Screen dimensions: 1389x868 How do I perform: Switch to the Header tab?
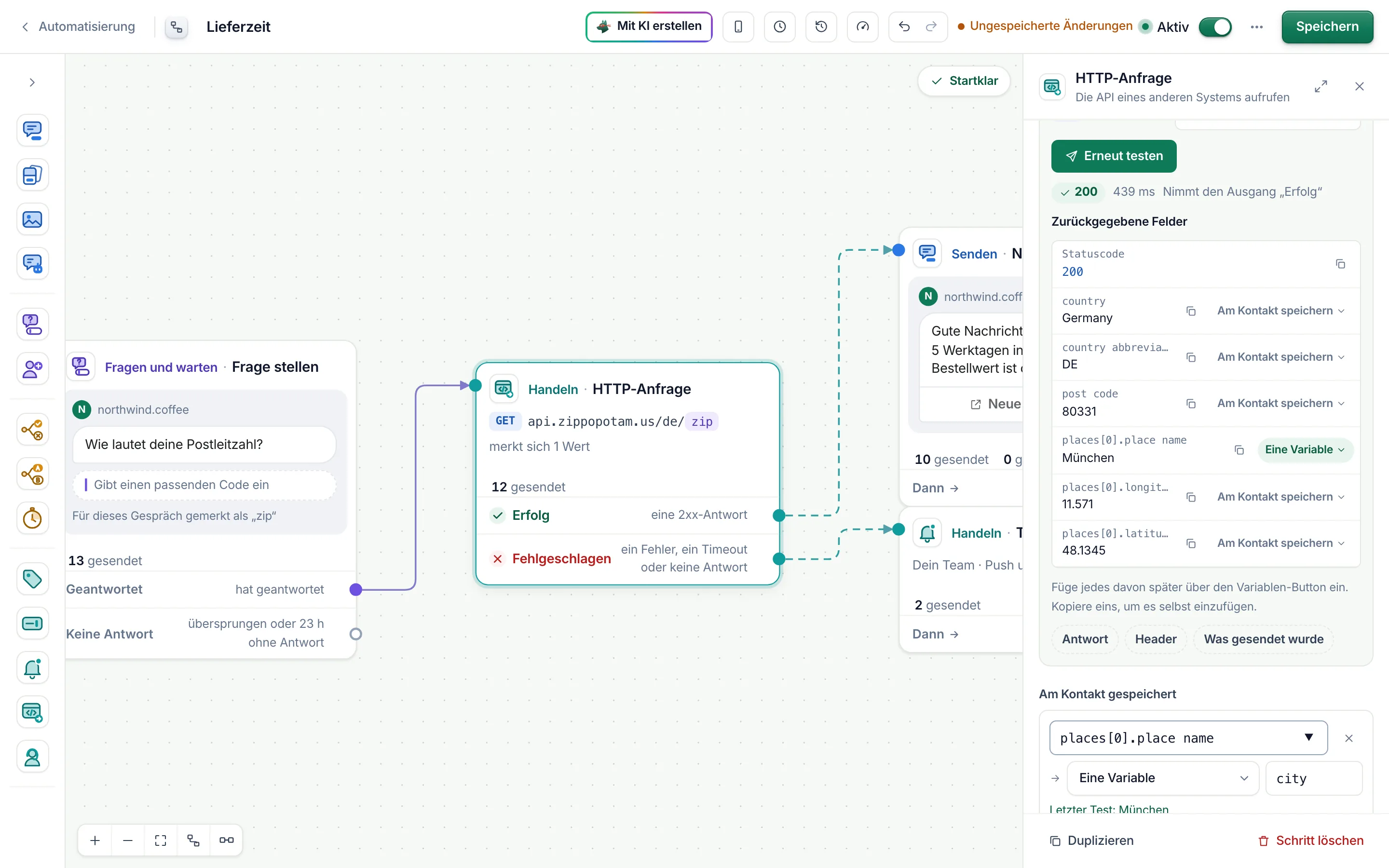(1156, 639)
